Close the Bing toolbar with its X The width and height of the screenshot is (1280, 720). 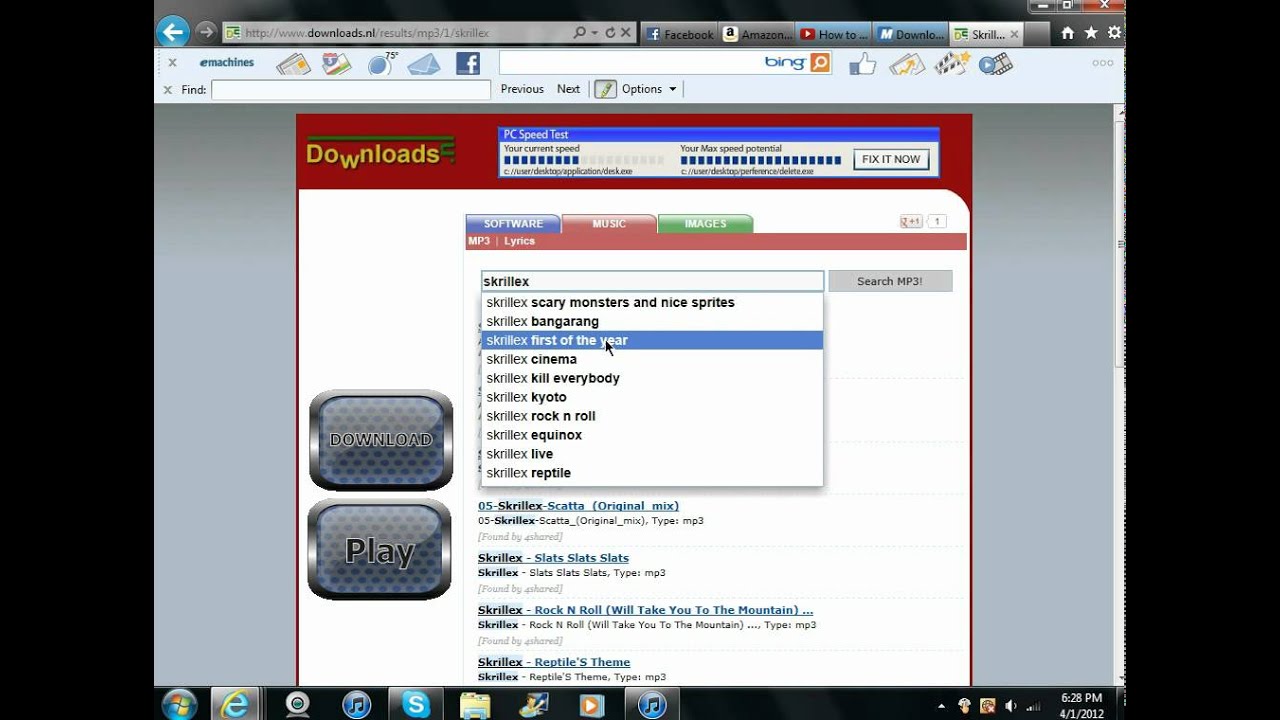(172, 62)
